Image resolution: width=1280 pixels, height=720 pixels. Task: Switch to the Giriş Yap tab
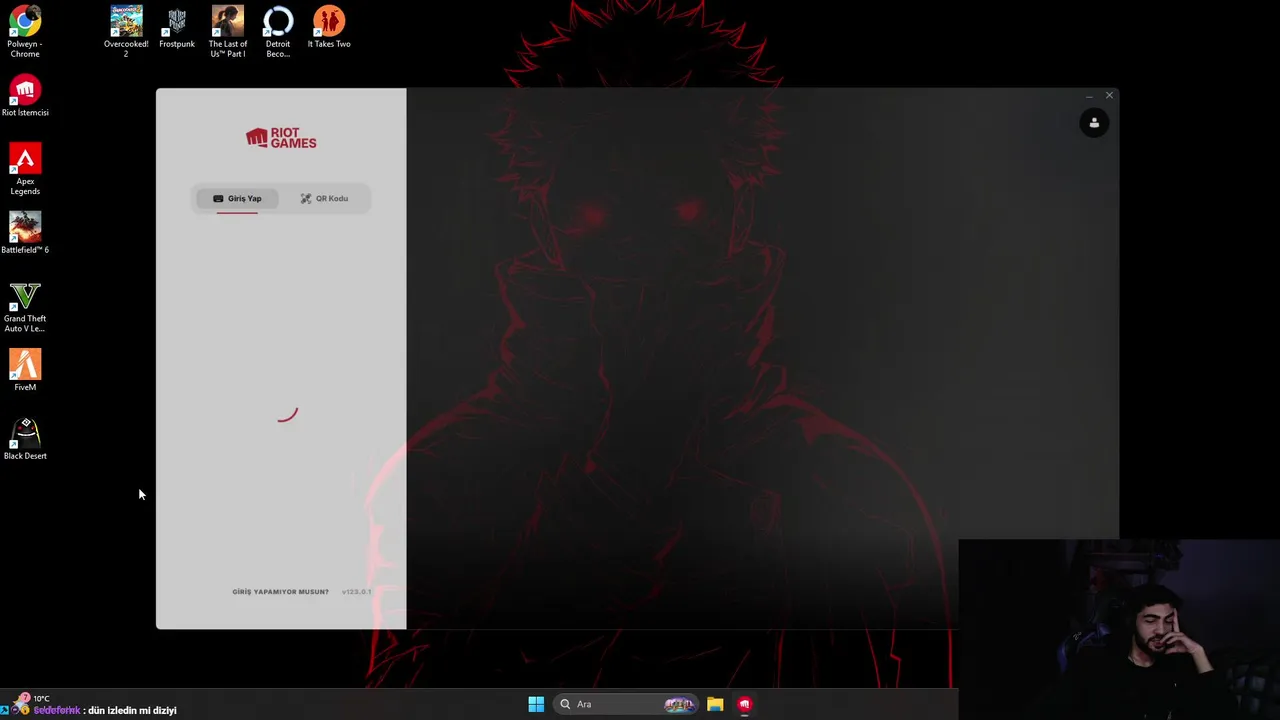(x=237, y=198)
